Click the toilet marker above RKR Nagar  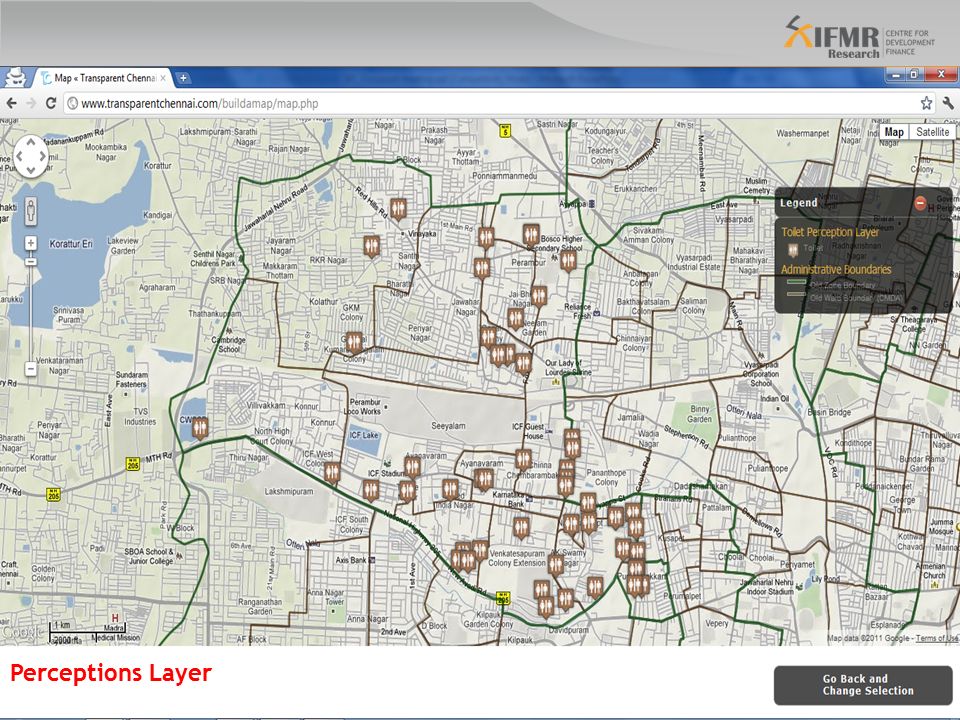371,247
